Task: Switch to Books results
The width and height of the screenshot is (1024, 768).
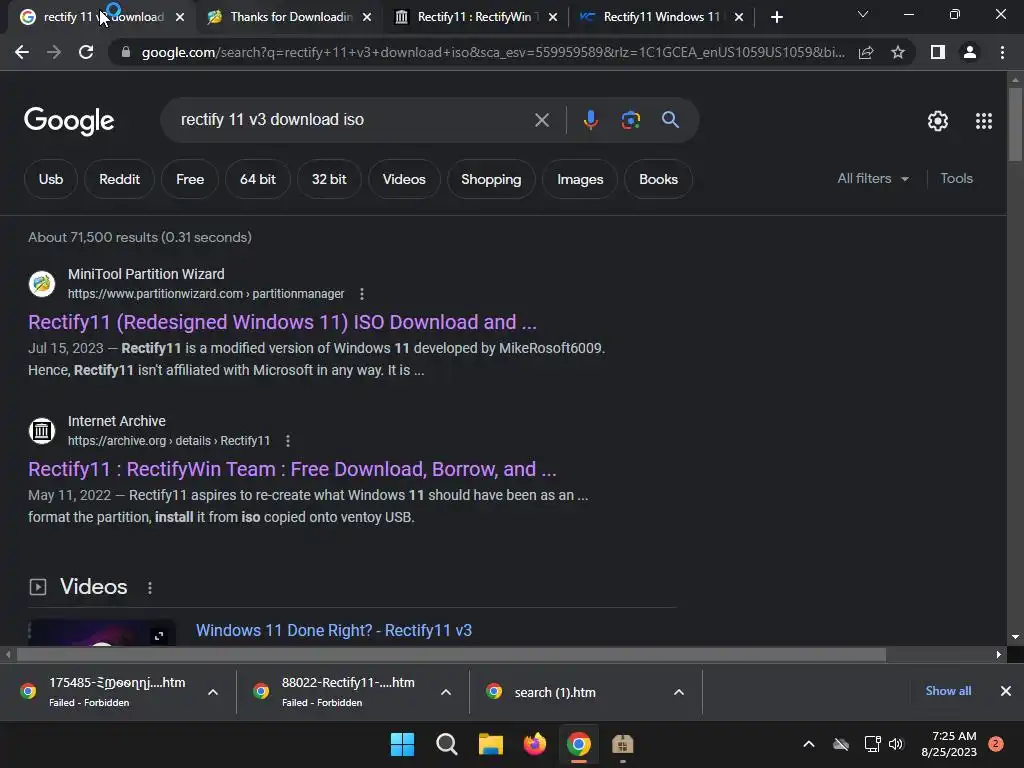Action: pyautogui.click(x=658, y=179)
